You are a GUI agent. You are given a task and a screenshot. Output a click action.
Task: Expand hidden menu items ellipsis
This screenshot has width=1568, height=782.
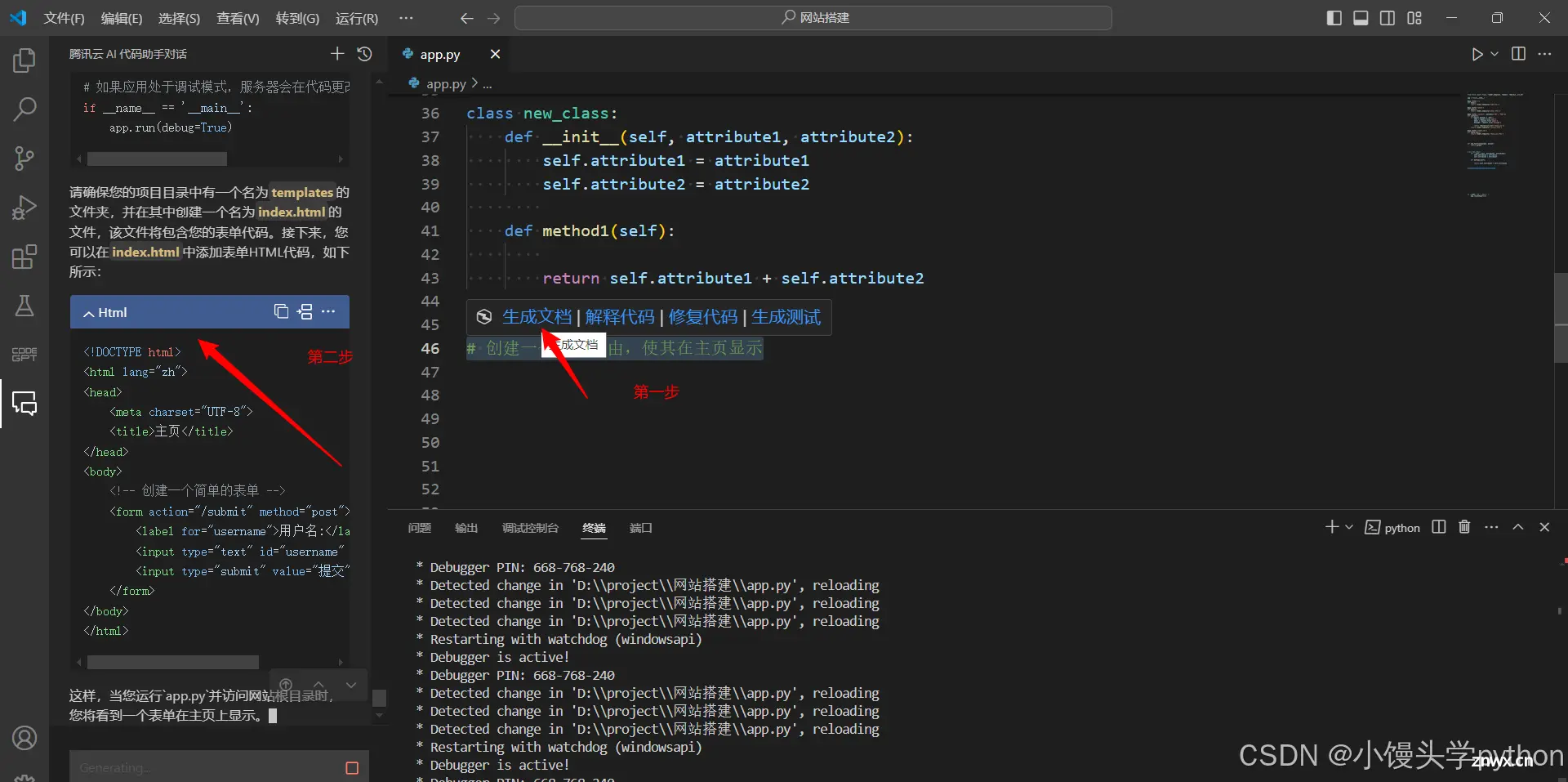click(406, 18)
